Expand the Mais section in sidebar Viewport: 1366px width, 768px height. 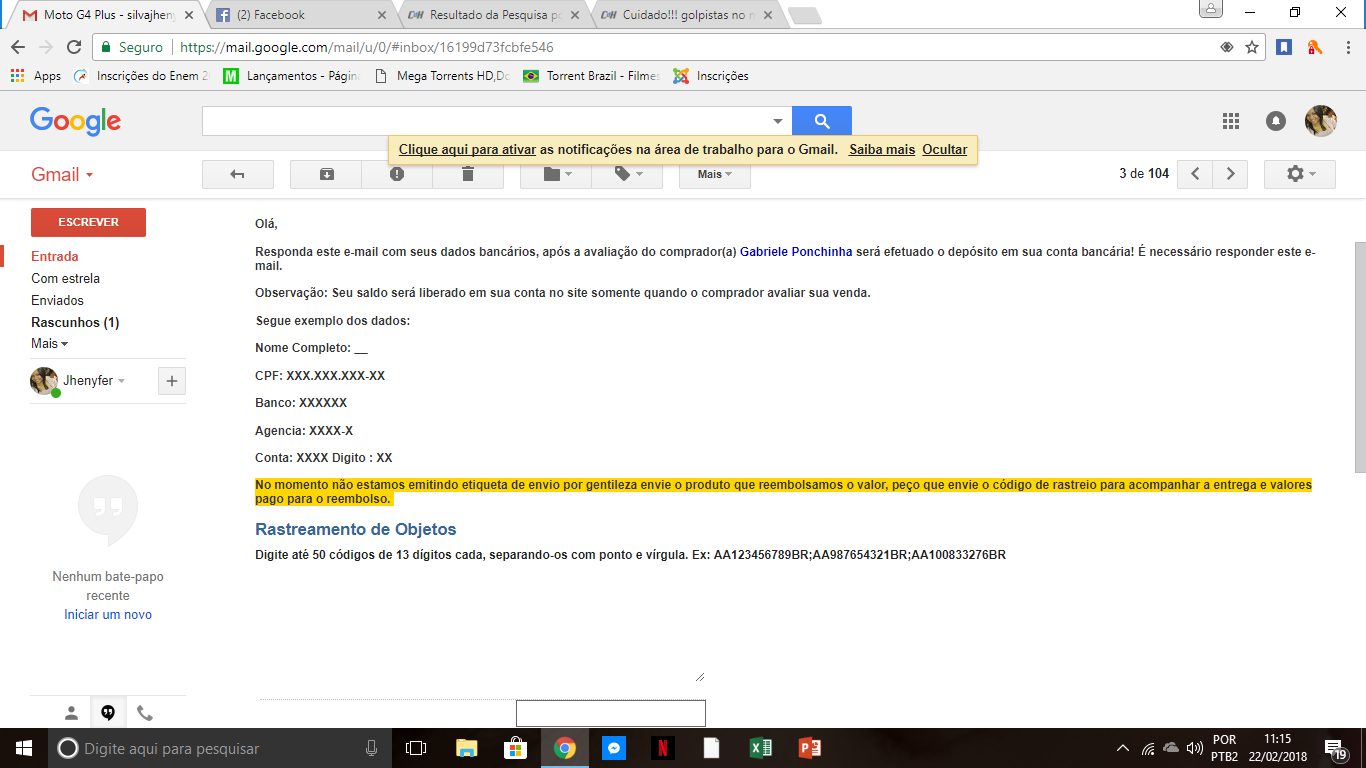[x=50, y=343]
